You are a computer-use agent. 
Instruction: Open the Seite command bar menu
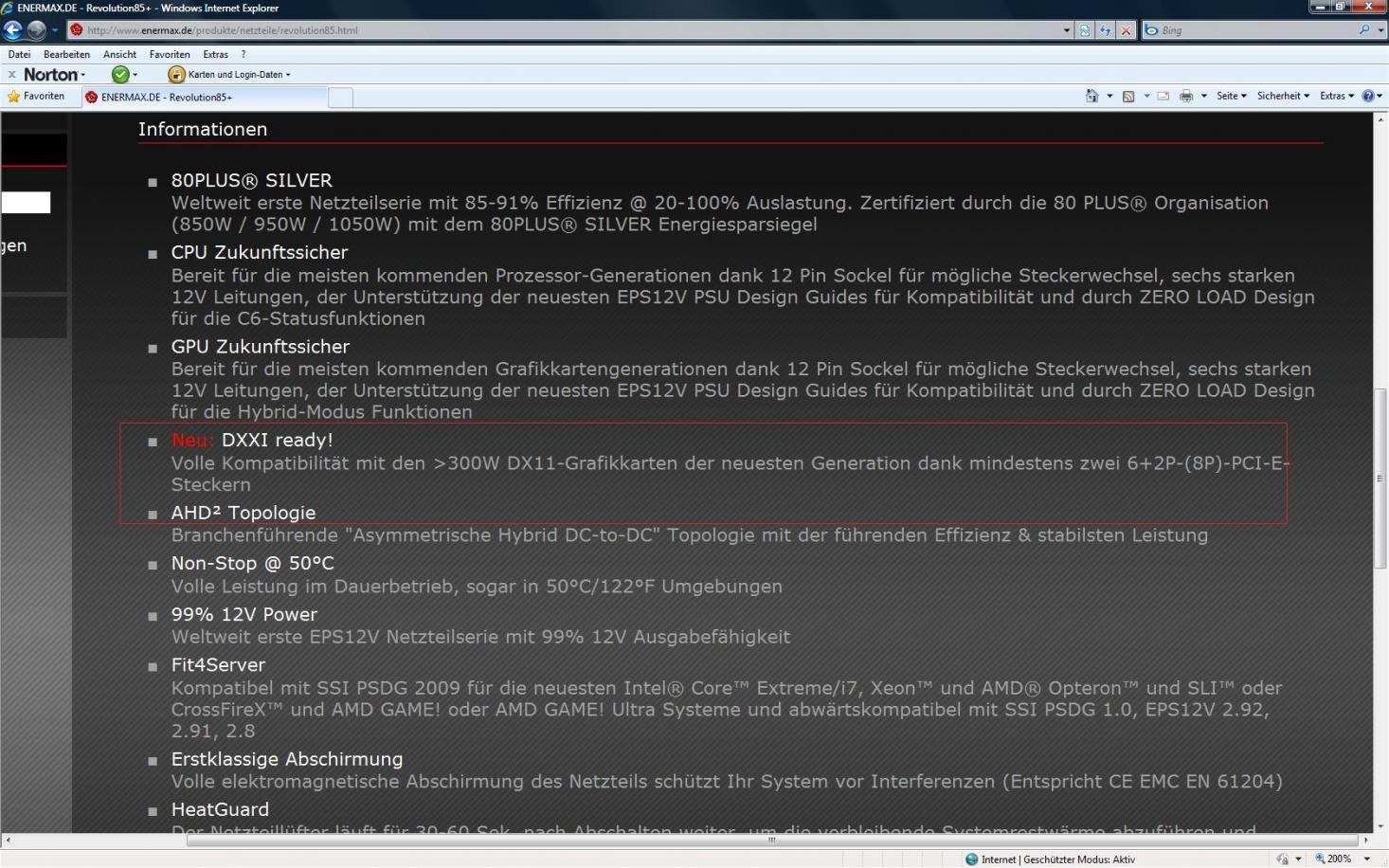[x=1231, y=96]
